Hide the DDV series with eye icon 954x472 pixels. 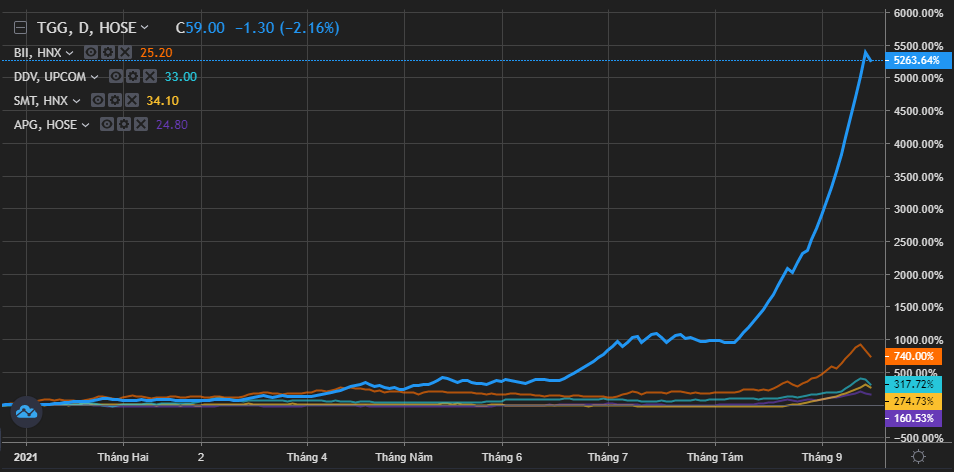tap(116, 76)
